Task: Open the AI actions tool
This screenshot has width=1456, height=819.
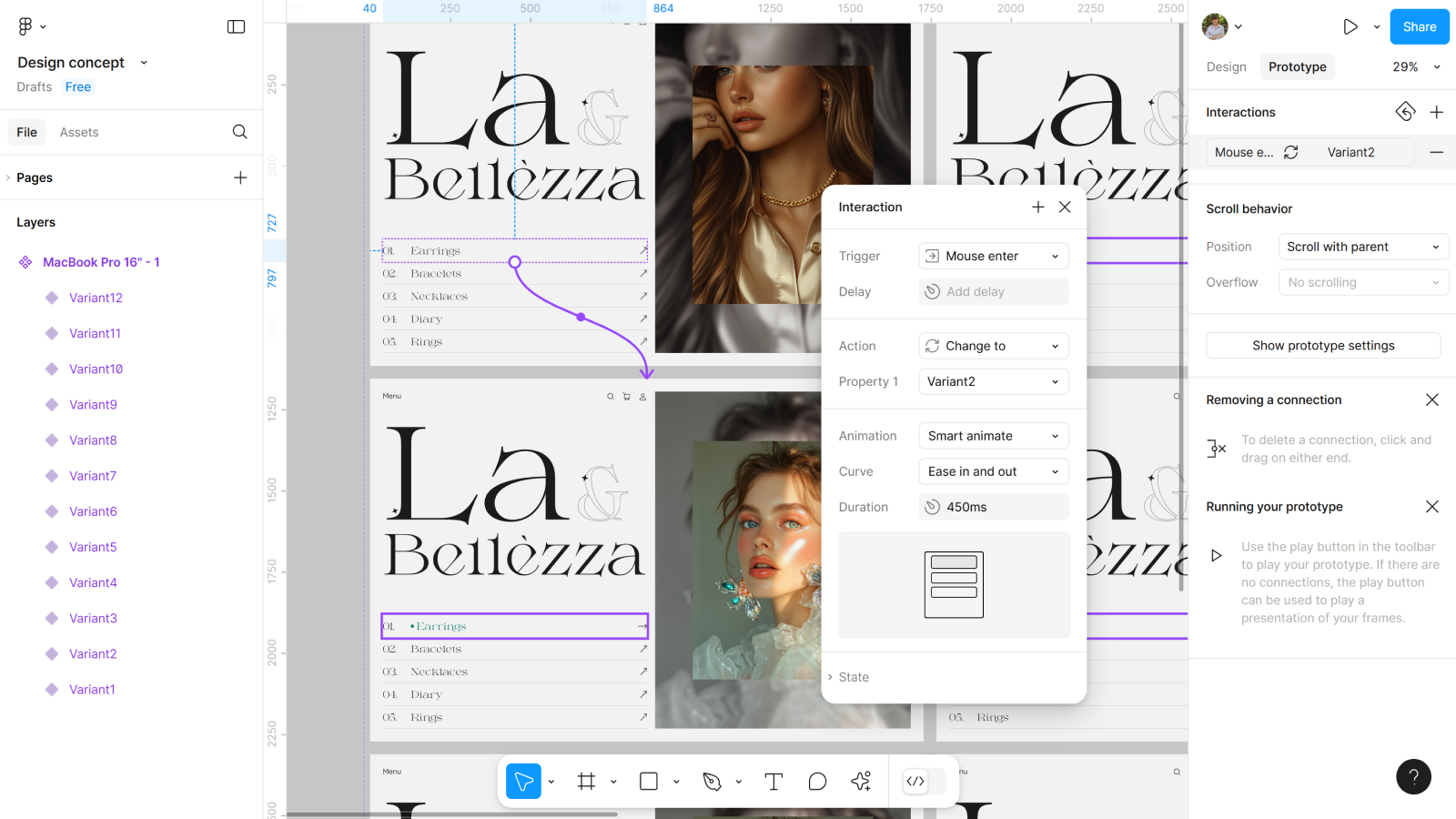Action: tap(861, 782)
